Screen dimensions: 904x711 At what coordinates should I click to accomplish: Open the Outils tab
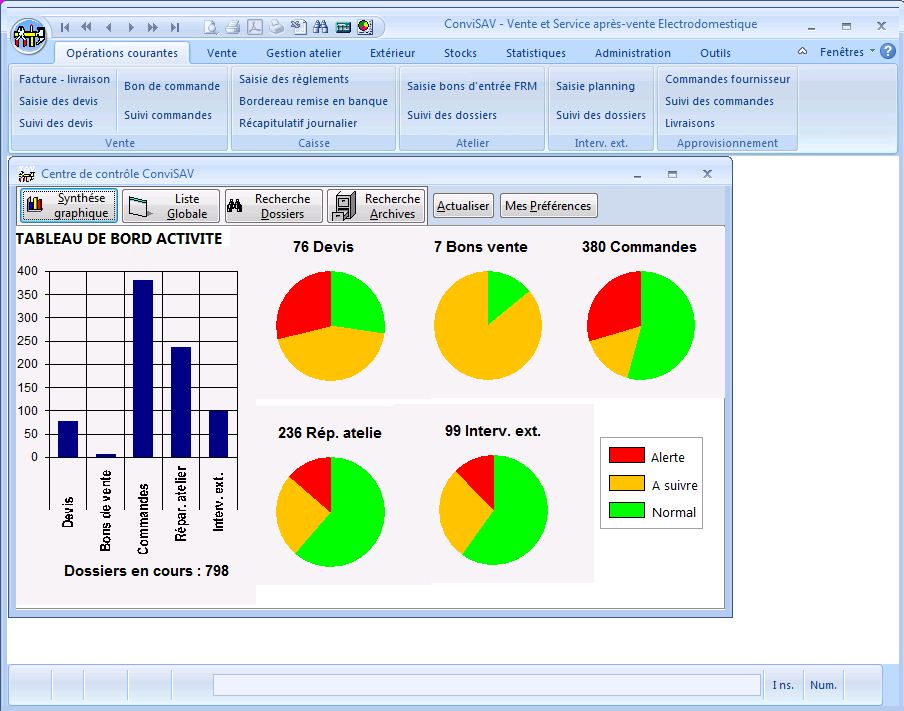715,53
